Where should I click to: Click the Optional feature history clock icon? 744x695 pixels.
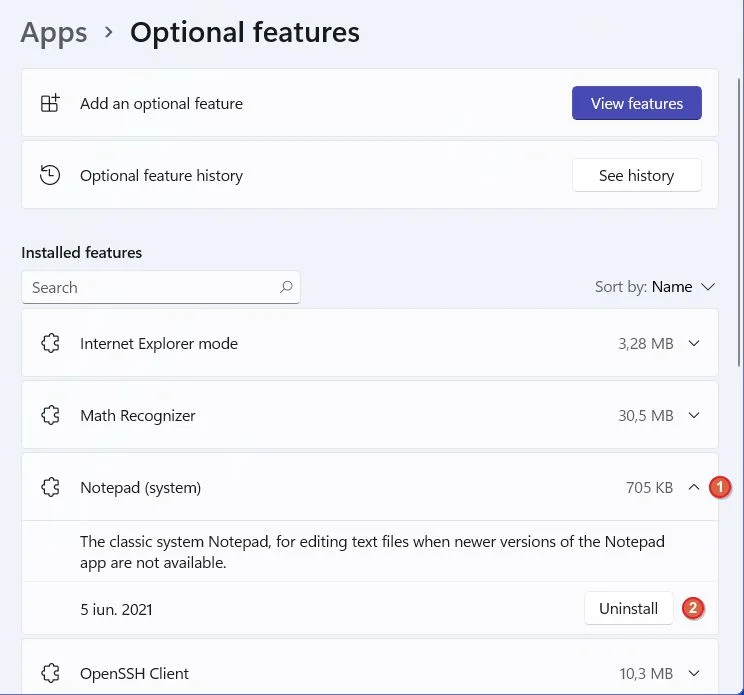[x=50, y=175]
